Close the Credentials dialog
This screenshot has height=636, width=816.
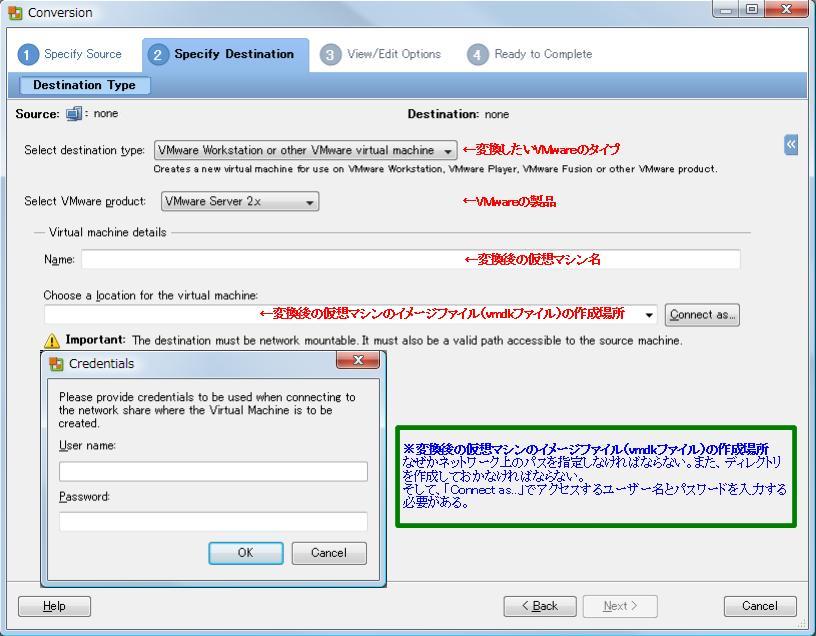358,360
